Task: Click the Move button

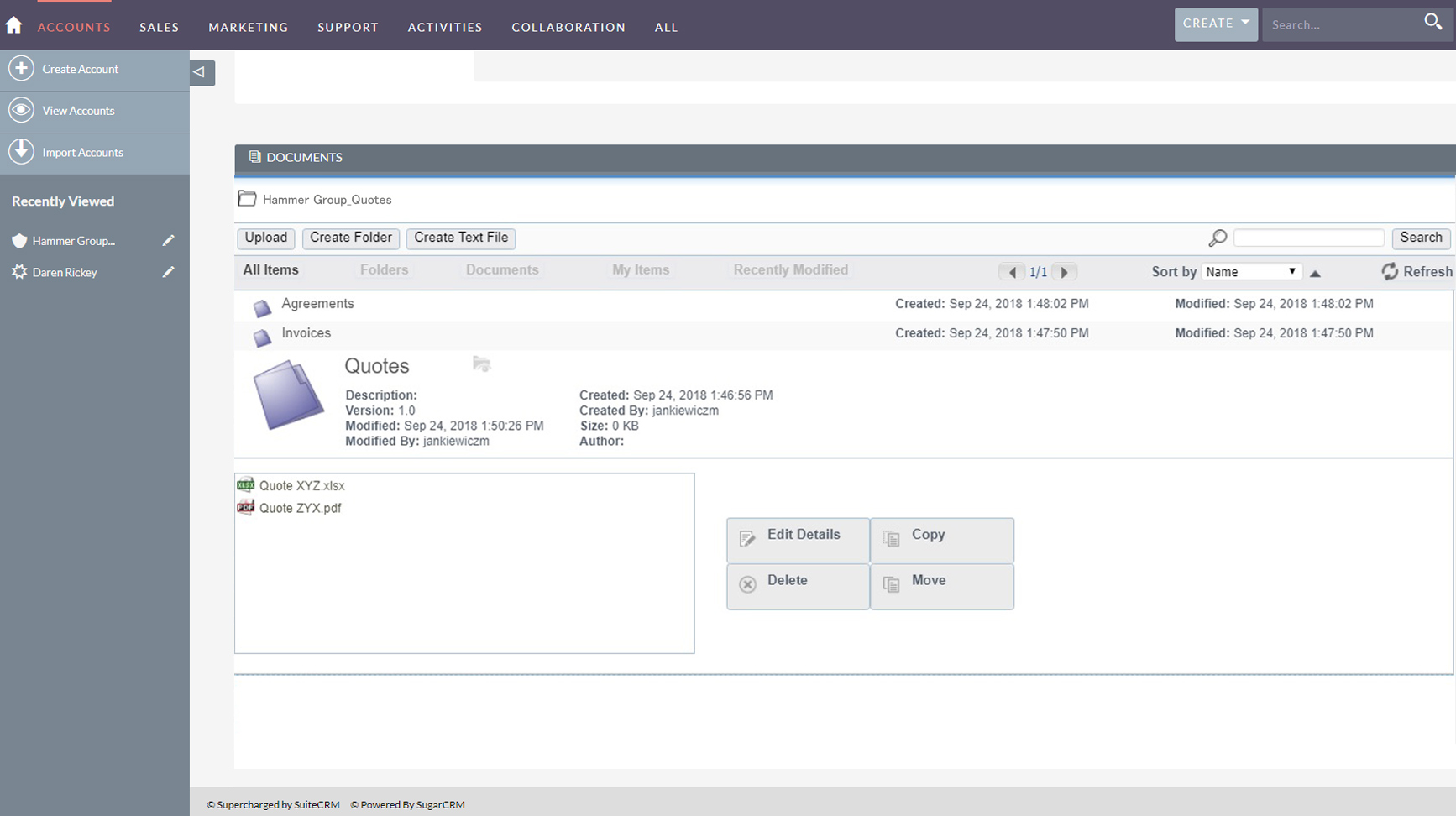Action: click(942, 586)
